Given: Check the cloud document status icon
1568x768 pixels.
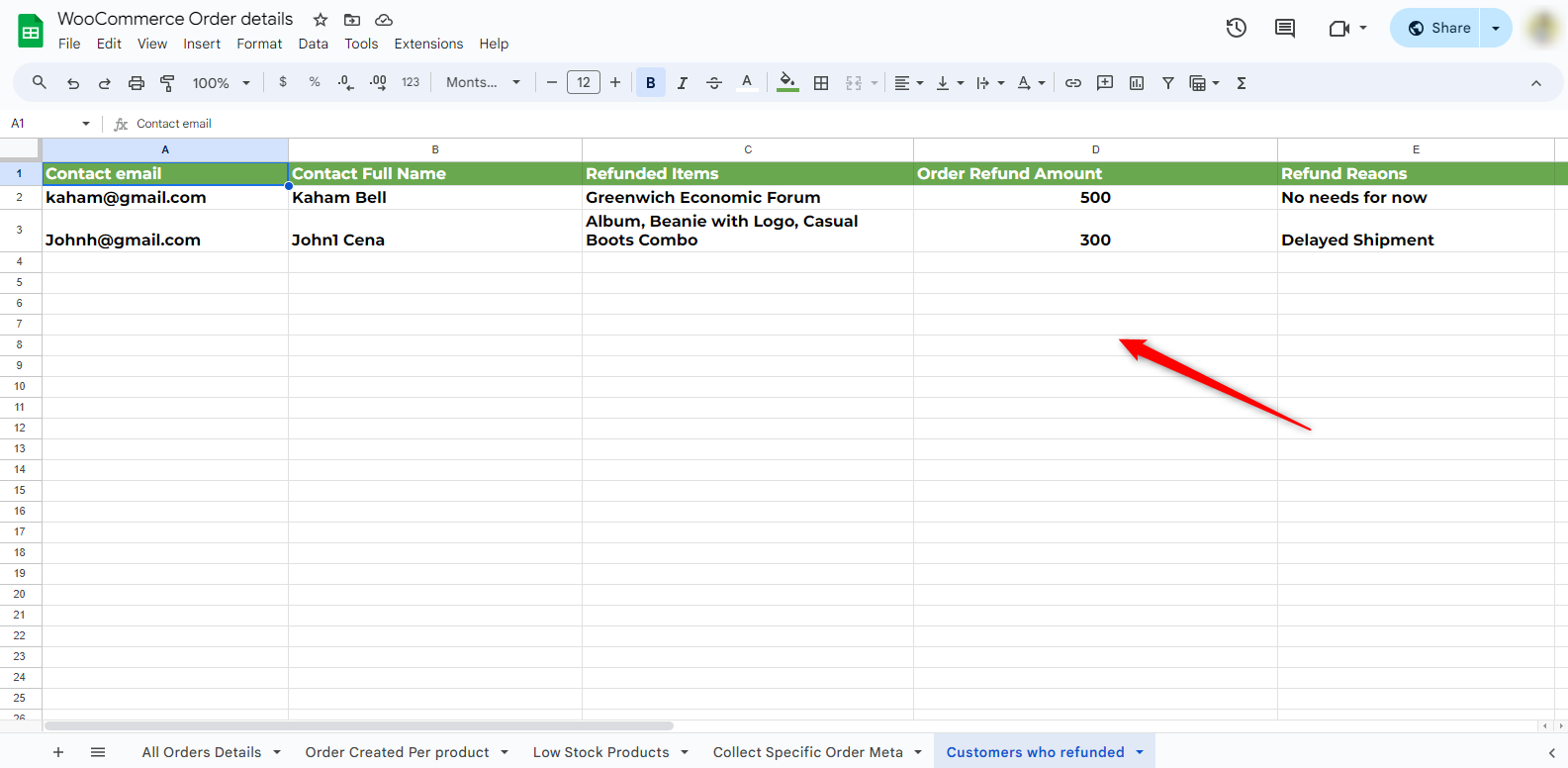Looking at the screenshot, I should (384, 20).
